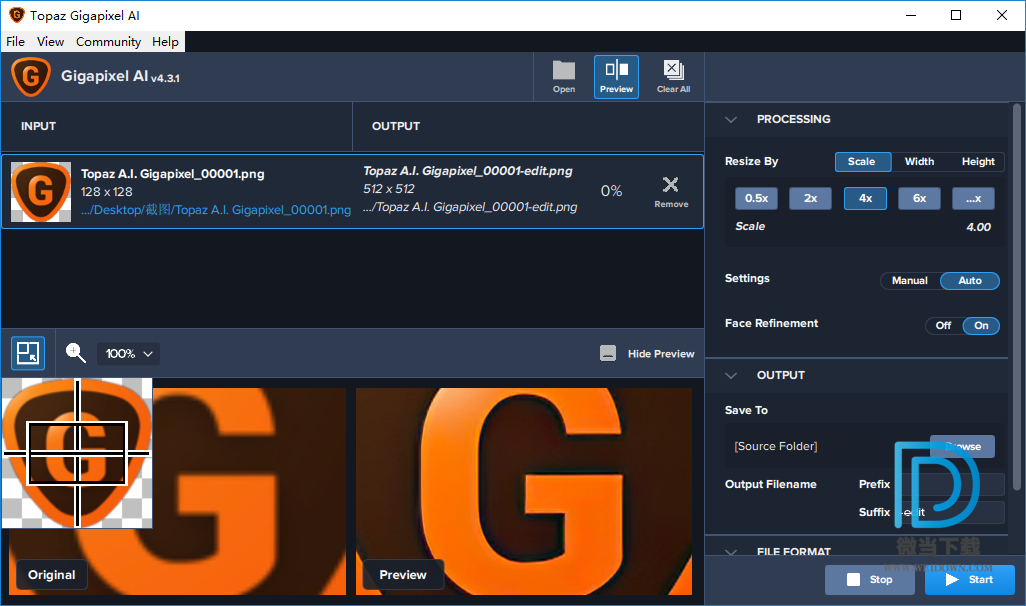The width and height of the screenshot is (1026, 606).
Task: Collapse the OUTPUT section chevron
Action: 731,376
